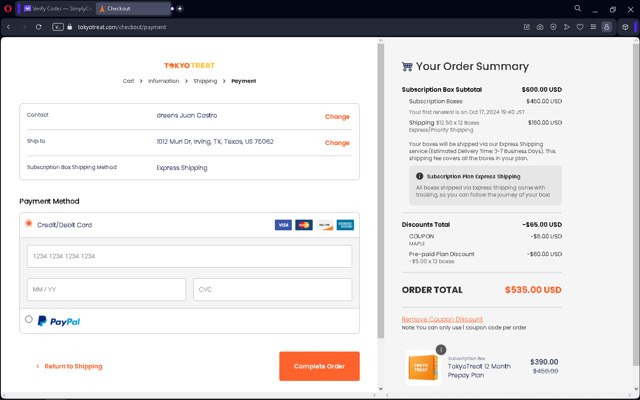Image resolution: width=640 pixels, height=400 pixels.
Task: Click the Complete Order button
Action: pos(319,366)
